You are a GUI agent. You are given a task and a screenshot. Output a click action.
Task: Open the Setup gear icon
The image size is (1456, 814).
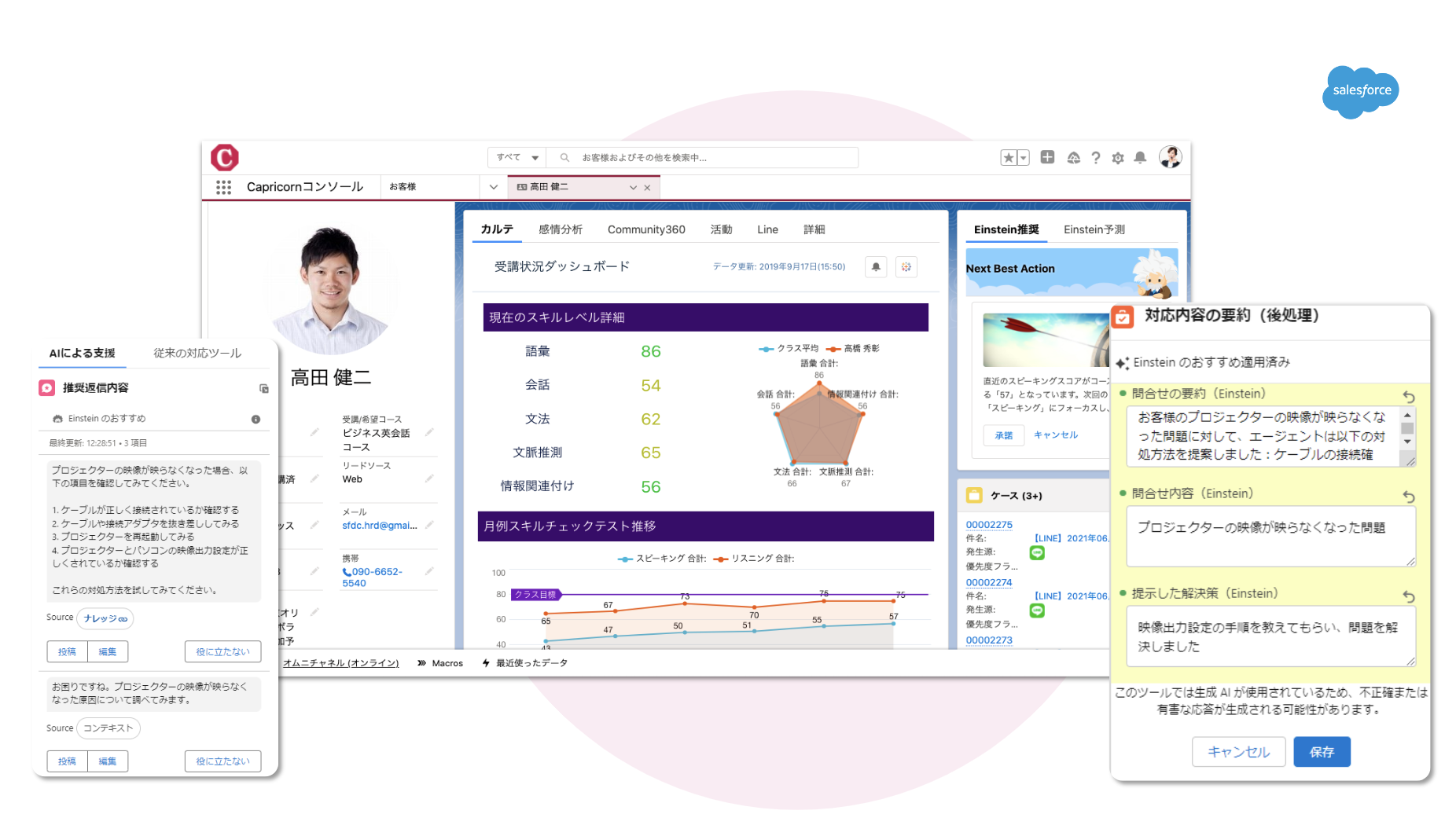[1117, 157]
